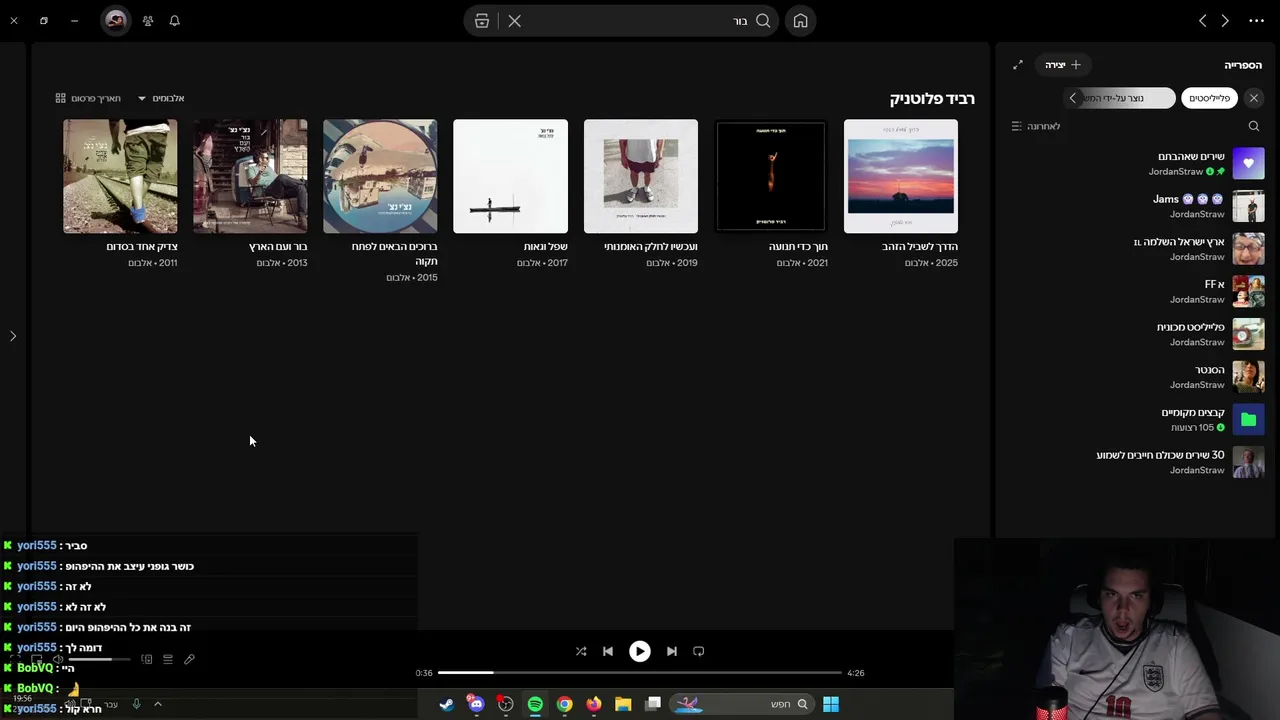Open File Explorer from the taskbar

coord(623,704)
